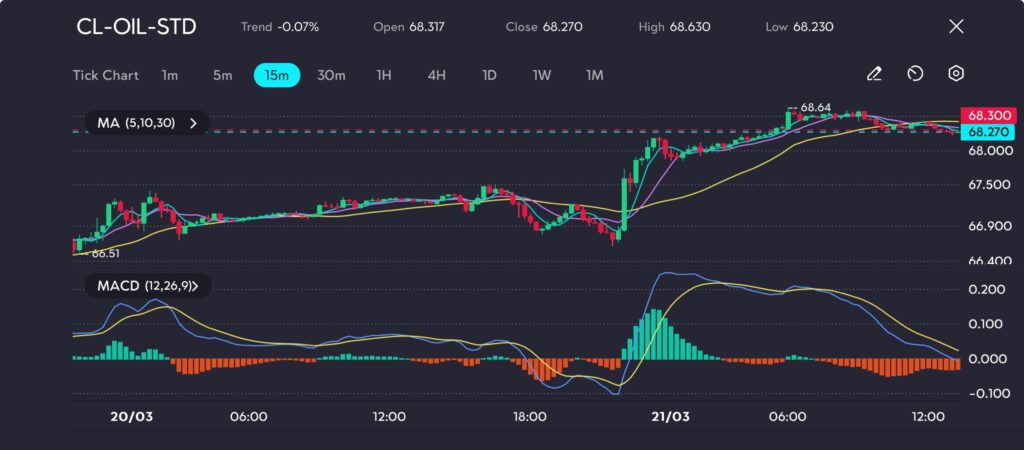
Task: Switch to the 30m timeframe
Action: [x=331, y=75]
